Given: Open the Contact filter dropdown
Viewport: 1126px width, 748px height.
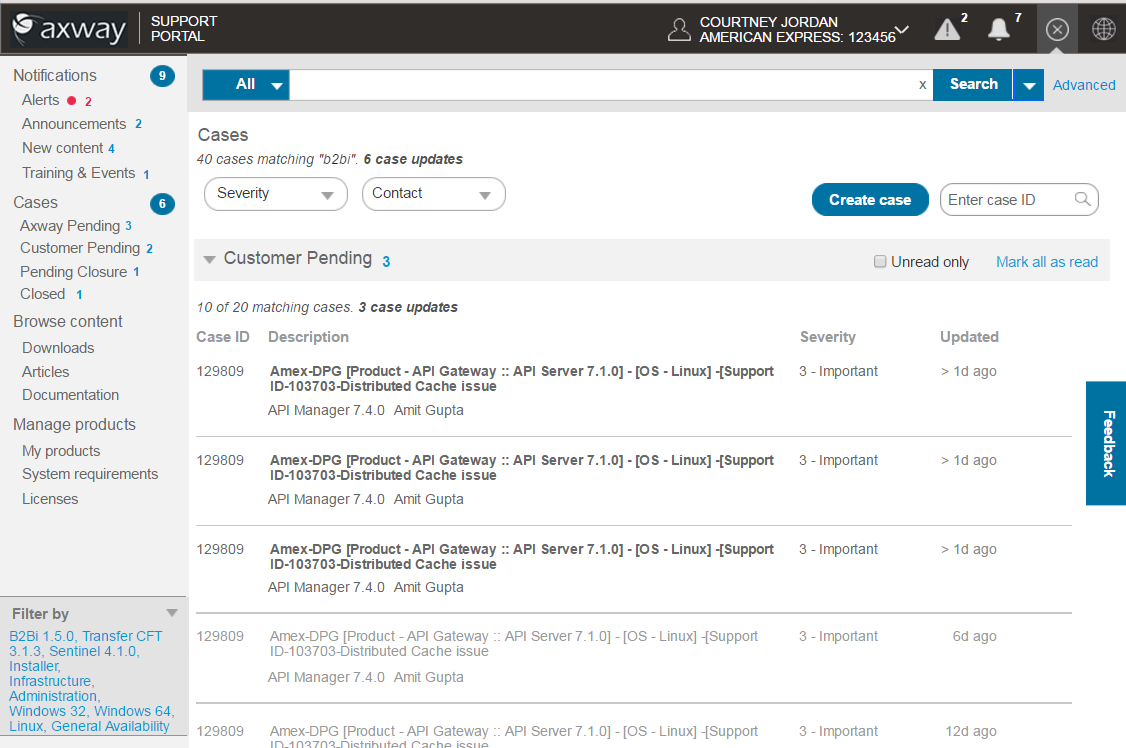Looking at the screenshot, I should 433,194.
